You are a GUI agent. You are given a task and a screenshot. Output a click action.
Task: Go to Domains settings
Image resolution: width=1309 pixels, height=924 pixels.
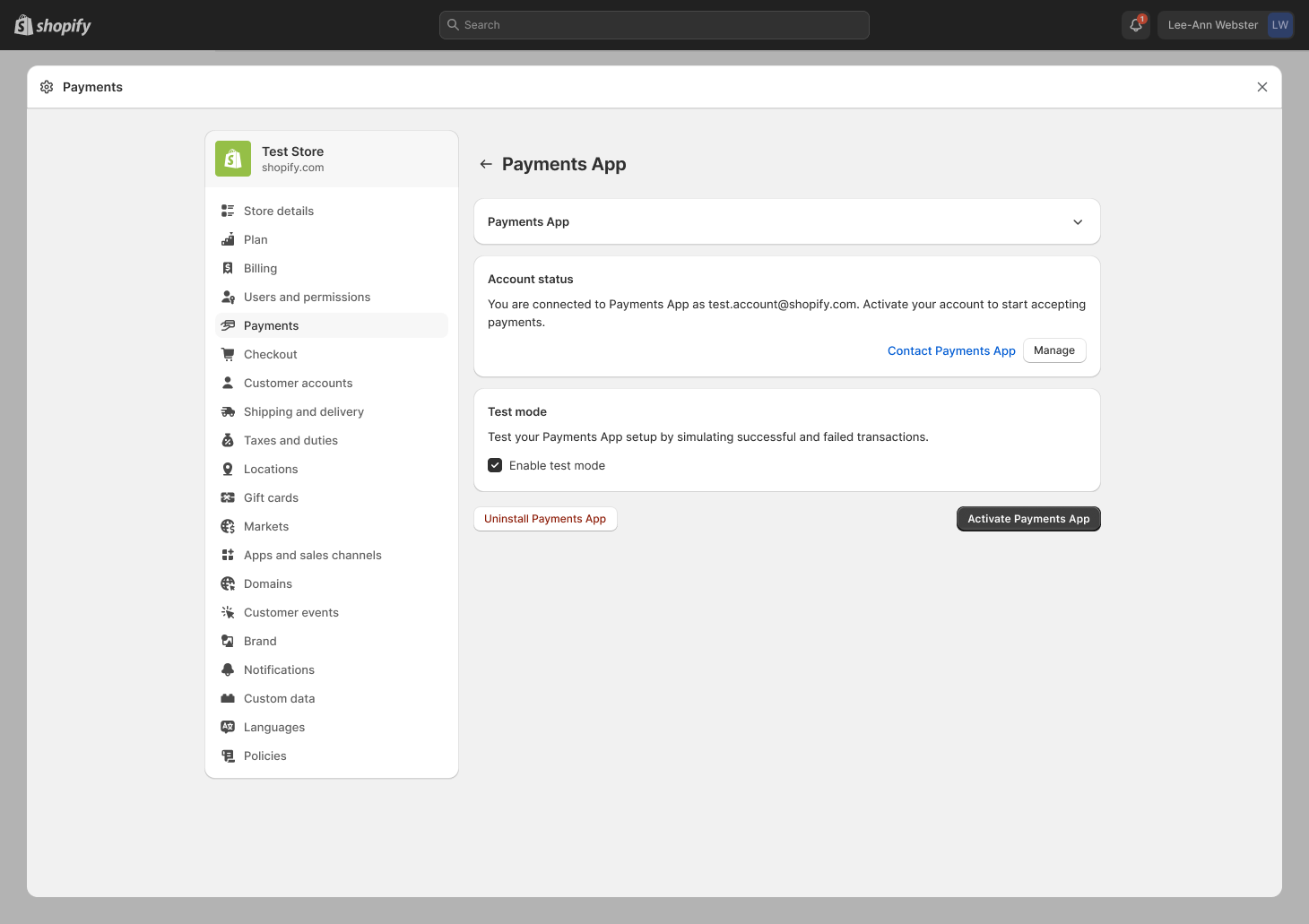(x=332, y=583)
